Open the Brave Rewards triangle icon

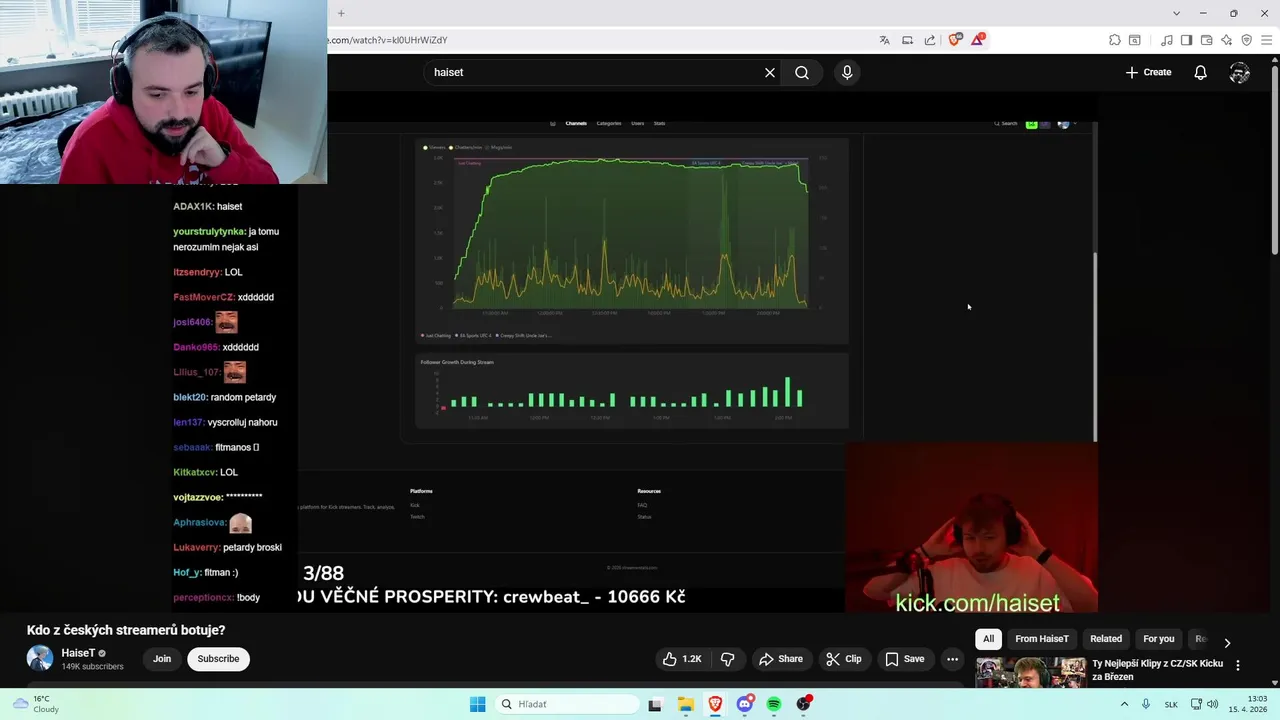coord(977,40)
